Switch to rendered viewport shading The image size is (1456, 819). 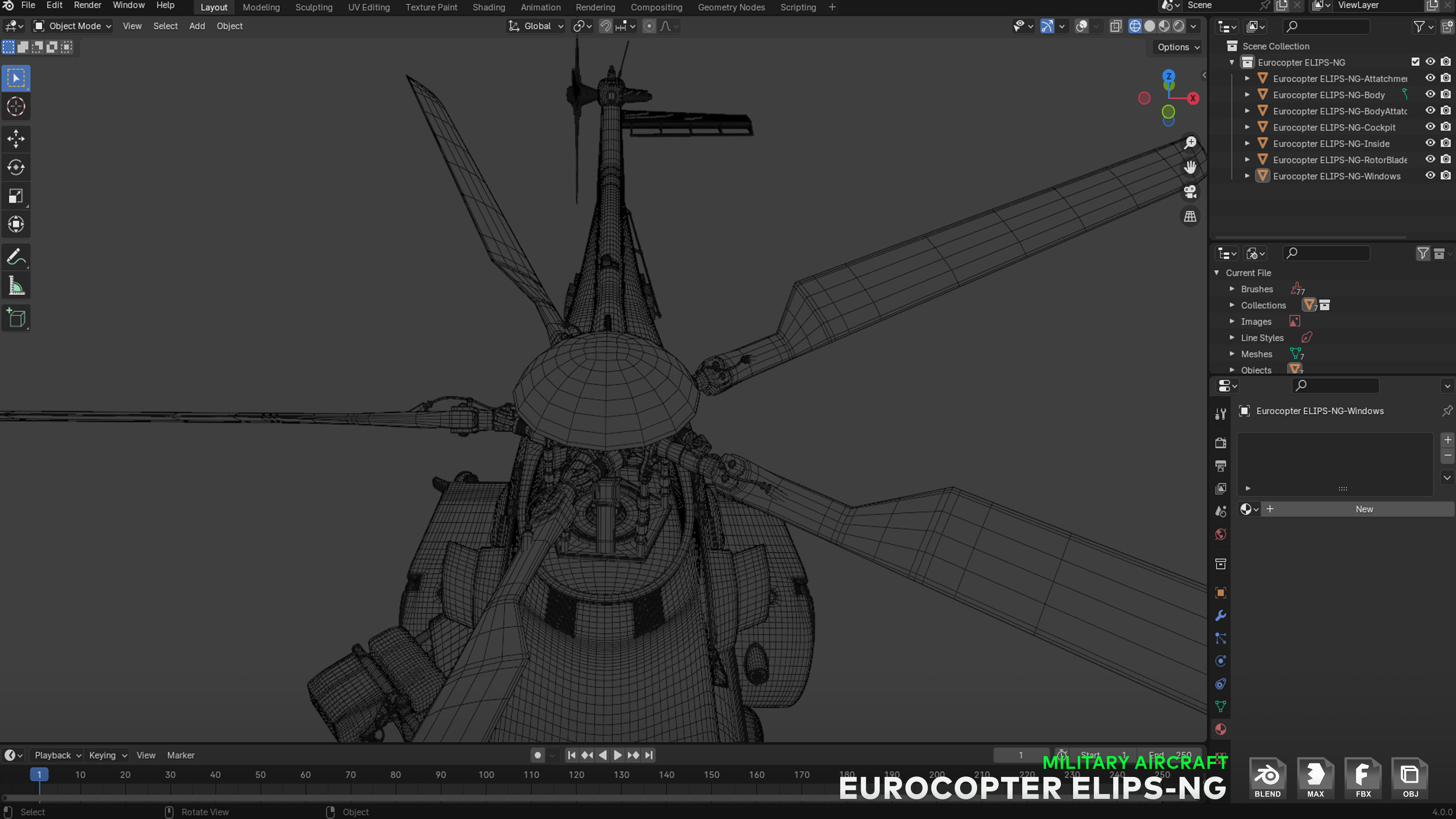(x=1179, y=26)
